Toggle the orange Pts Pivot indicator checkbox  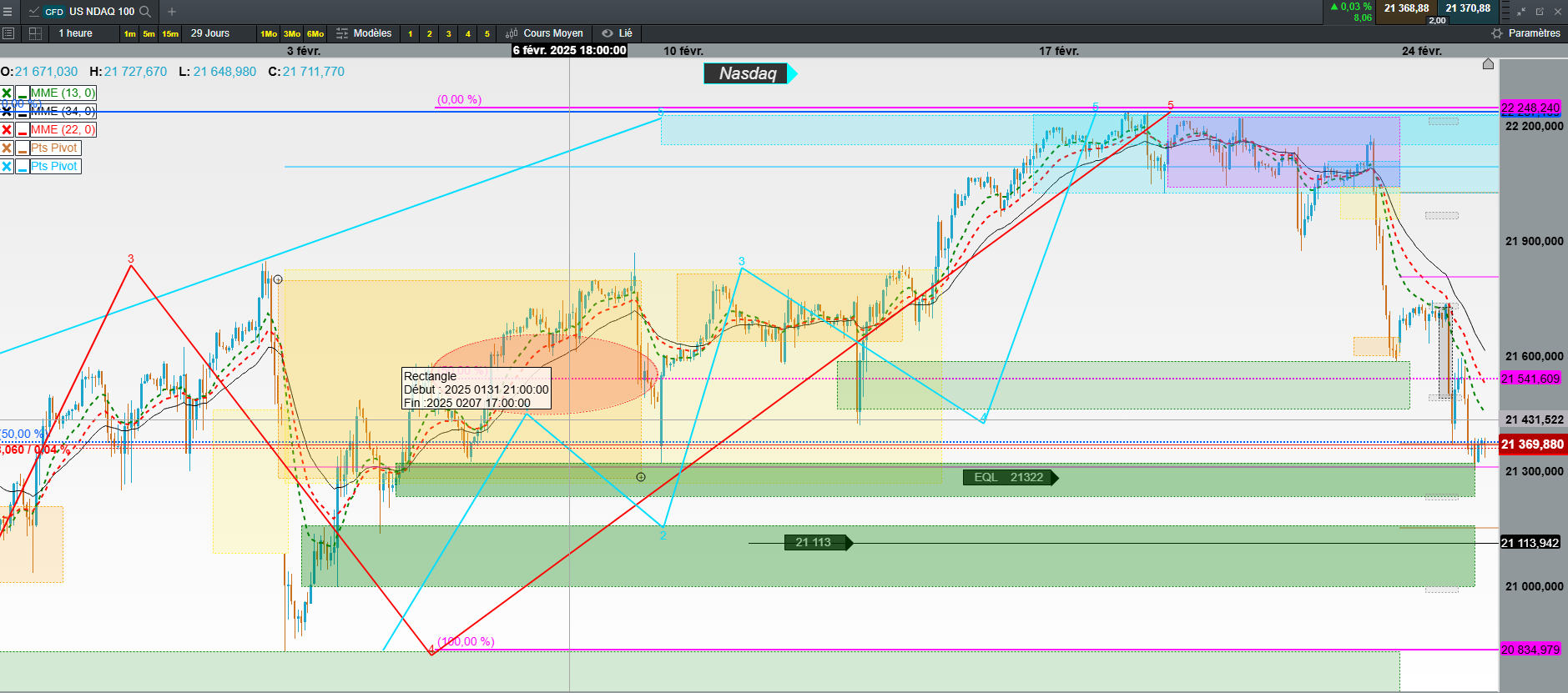coord(7,148)
